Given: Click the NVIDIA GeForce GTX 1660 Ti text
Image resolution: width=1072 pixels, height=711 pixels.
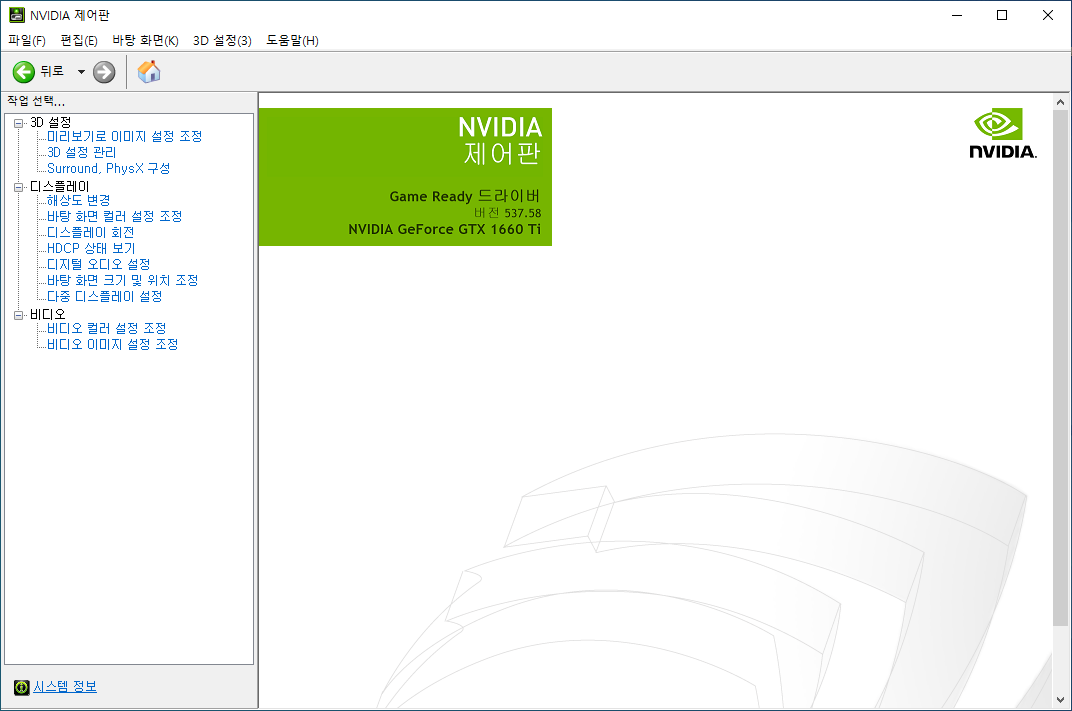Looking at the screenshot, I should click(444, 229).
